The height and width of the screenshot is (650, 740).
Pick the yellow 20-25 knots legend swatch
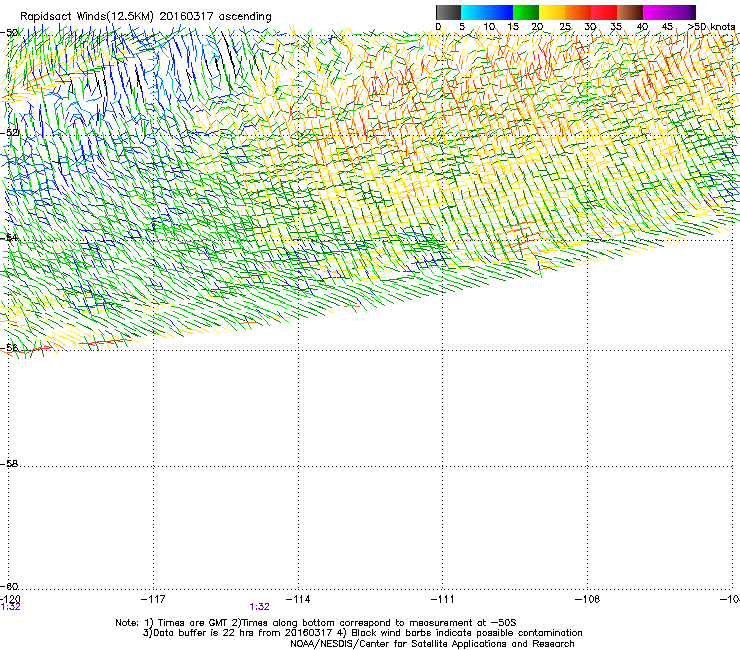click(x=552, y=12)
